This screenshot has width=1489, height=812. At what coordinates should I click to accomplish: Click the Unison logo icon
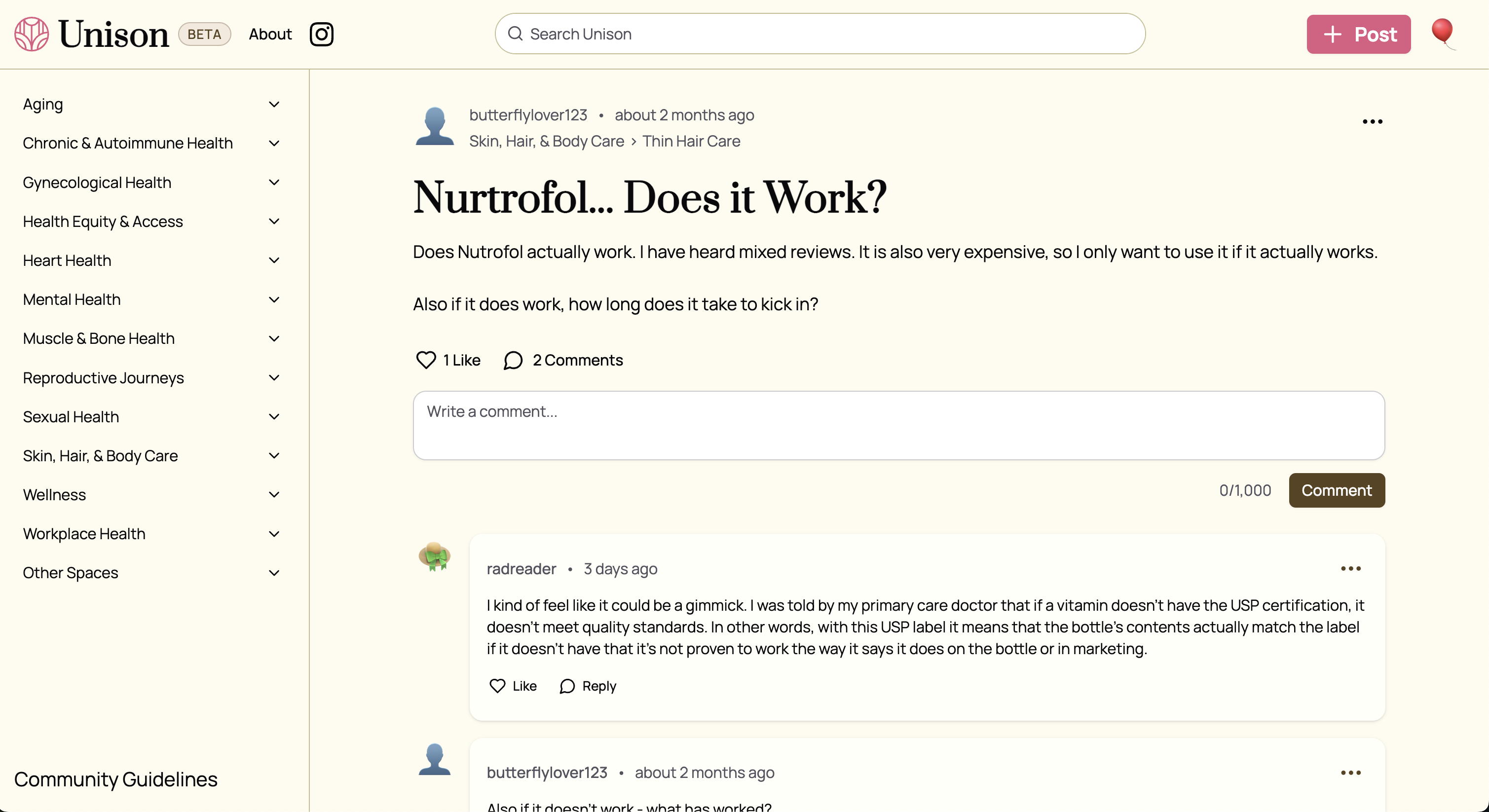pos(32,34)
